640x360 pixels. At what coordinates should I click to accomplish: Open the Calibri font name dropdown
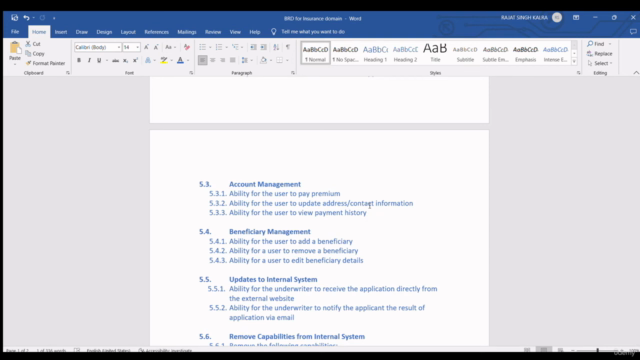click(119, 47)
